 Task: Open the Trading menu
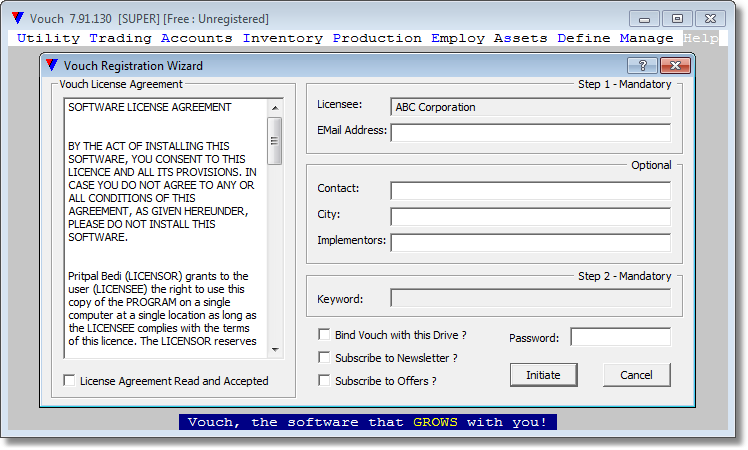tap(120, 38)
